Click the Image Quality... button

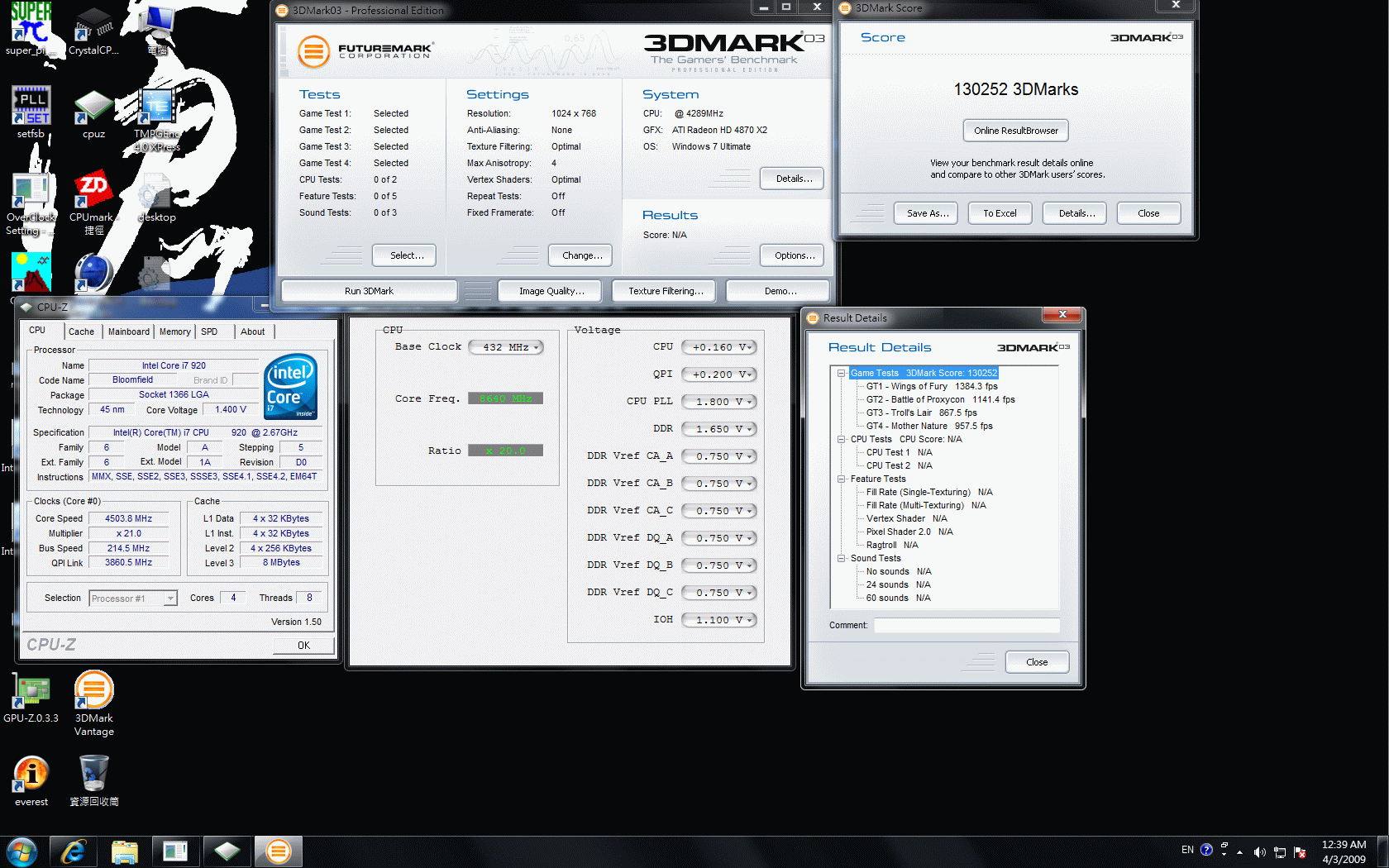(x=551, y=291)
